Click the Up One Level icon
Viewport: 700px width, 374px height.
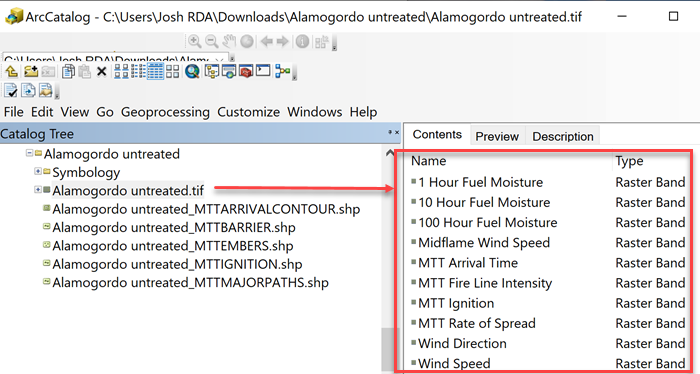click(x=12, y=71)
